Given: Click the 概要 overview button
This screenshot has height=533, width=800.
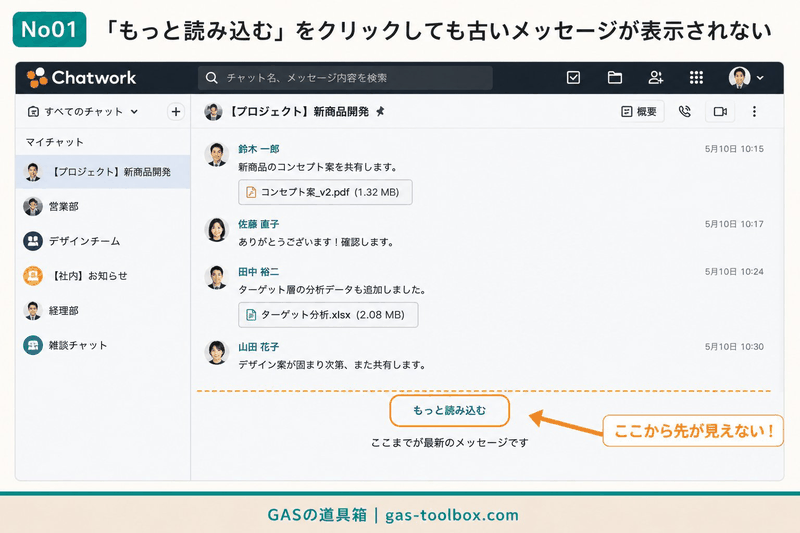Looking at the screenshot, I should [639, 111].
